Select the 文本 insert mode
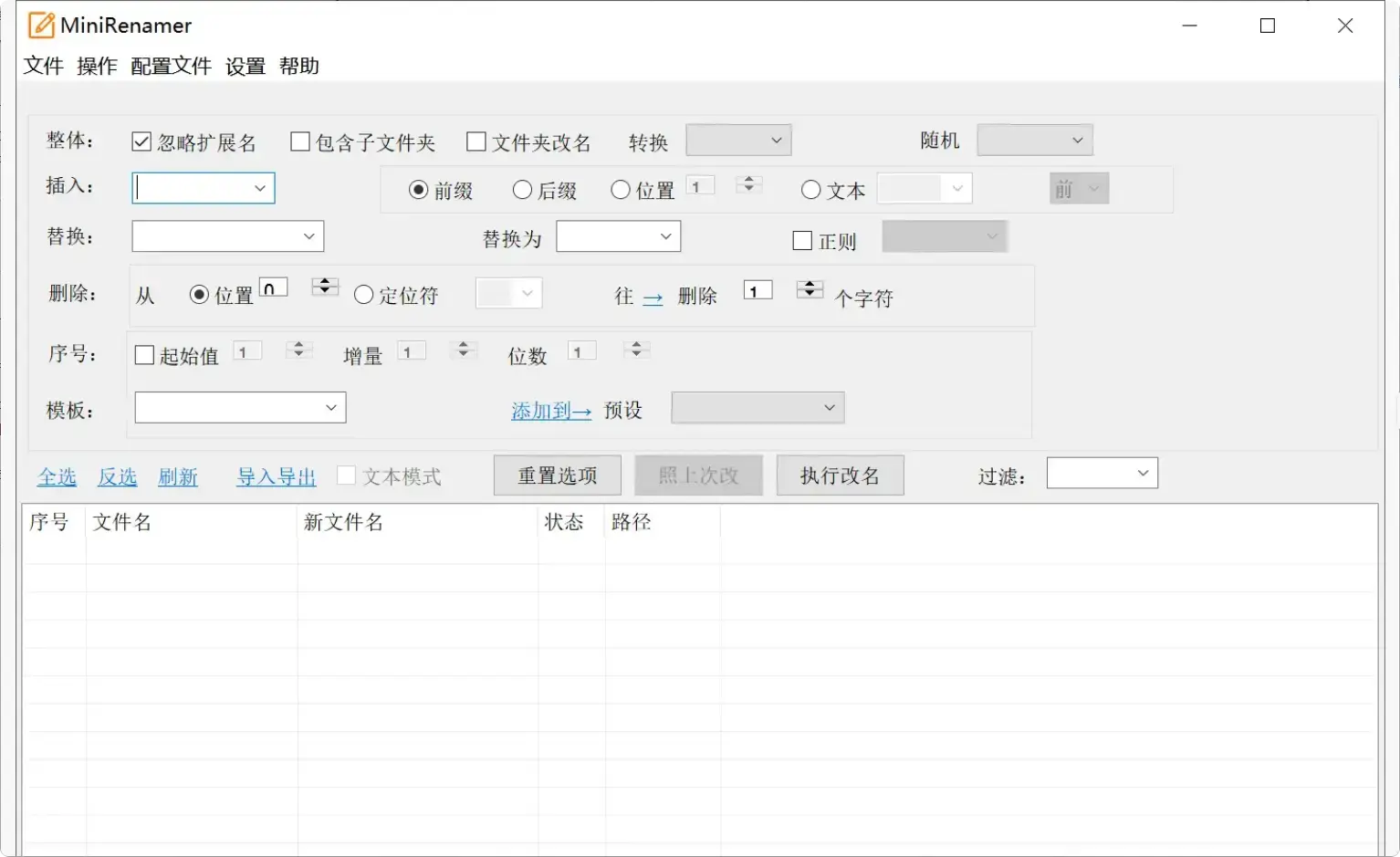 (x=810, y=190)
